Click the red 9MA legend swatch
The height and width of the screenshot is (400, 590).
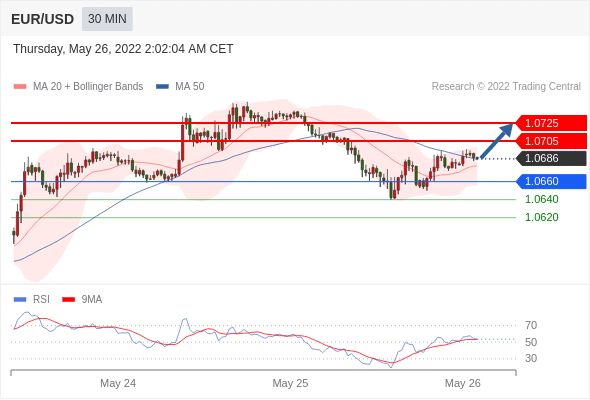coord(68,300)
